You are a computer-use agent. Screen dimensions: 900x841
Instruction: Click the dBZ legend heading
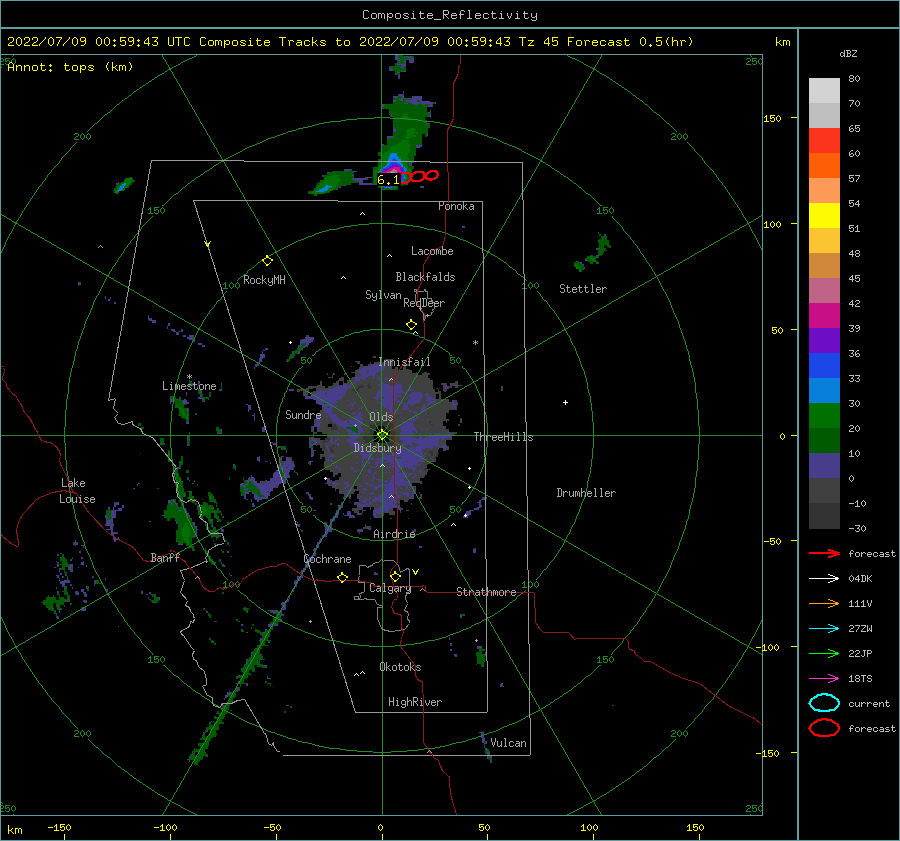pyautogui.click(x=848, y=53)
